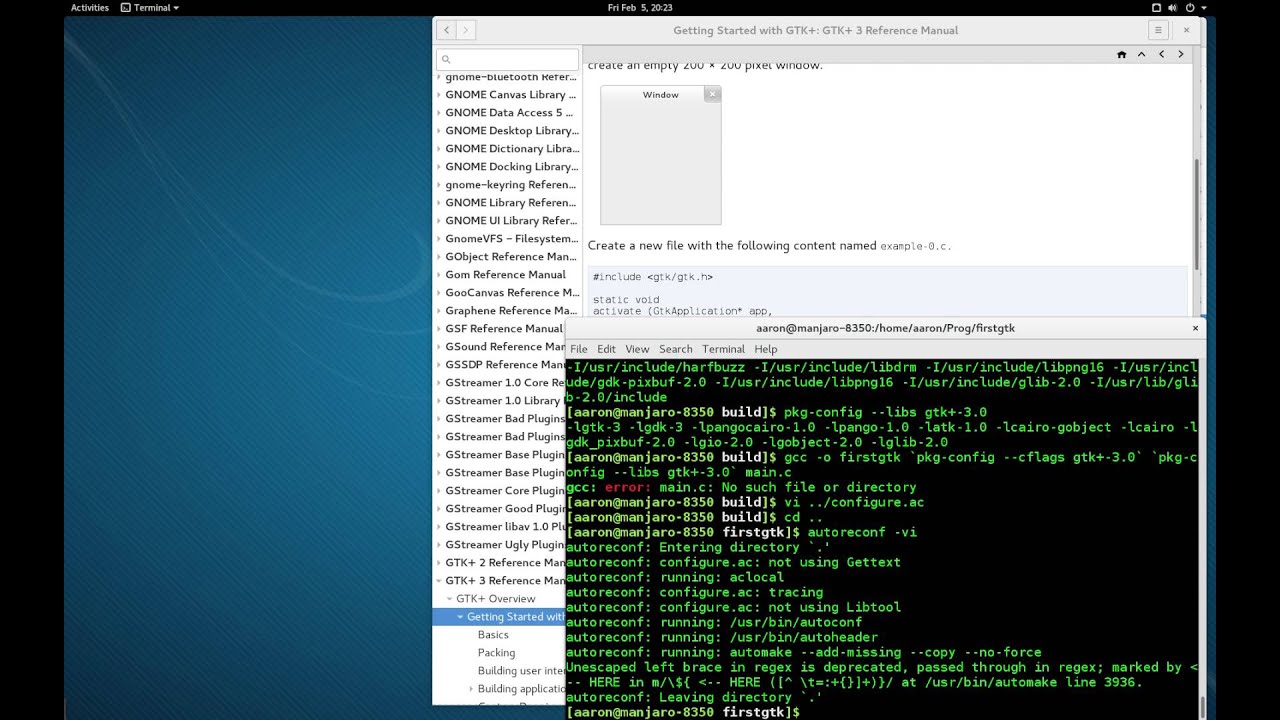Click '#include <gtk/gtk.h>' code line

652,277
